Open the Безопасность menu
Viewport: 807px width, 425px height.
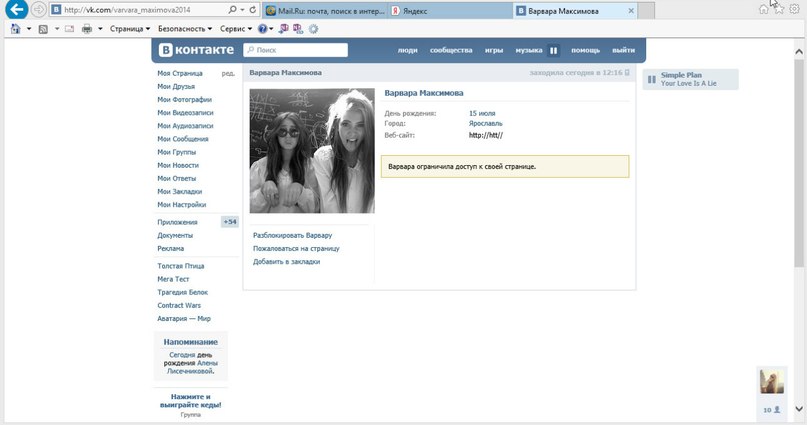pos(185,29)
